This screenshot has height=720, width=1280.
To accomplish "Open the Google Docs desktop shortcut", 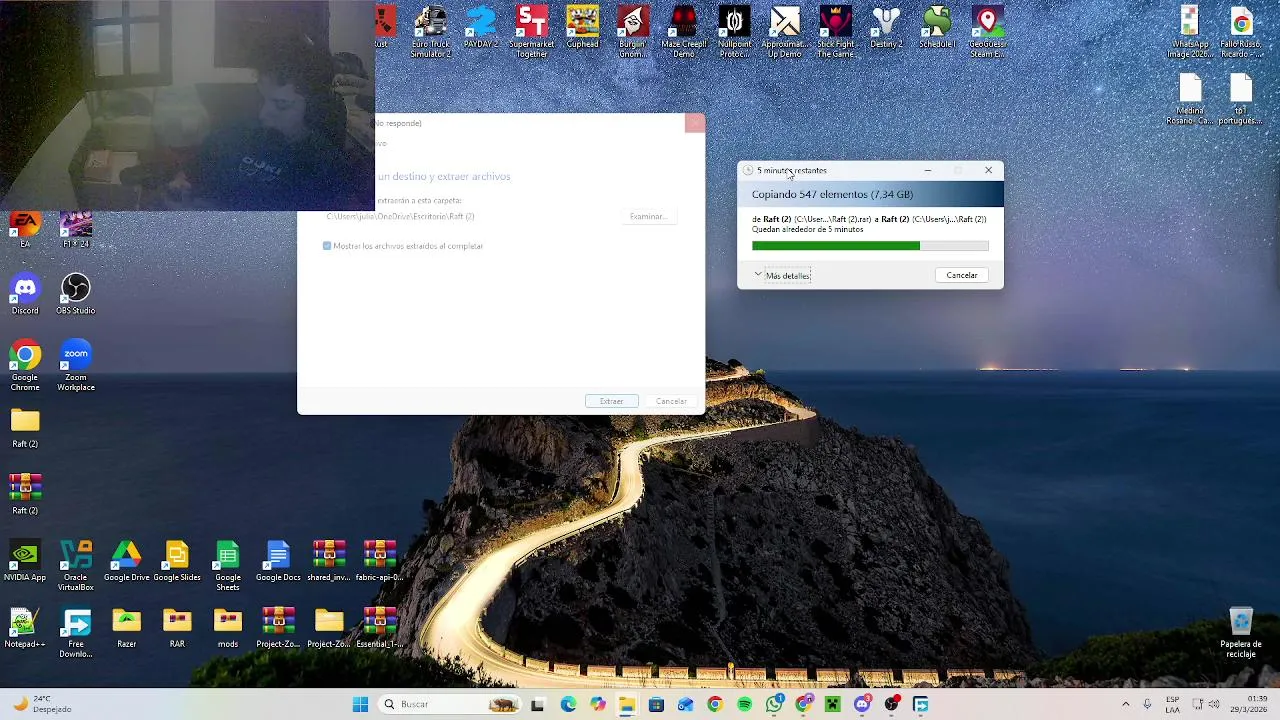I will tap(278, 562).
